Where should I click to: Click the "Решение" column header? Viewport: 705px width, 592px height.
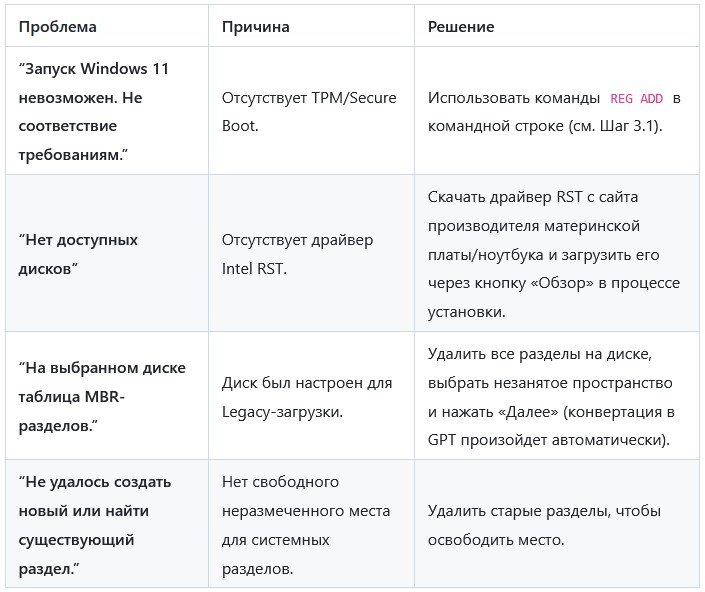pyautogui.click(x=461, y=27)
